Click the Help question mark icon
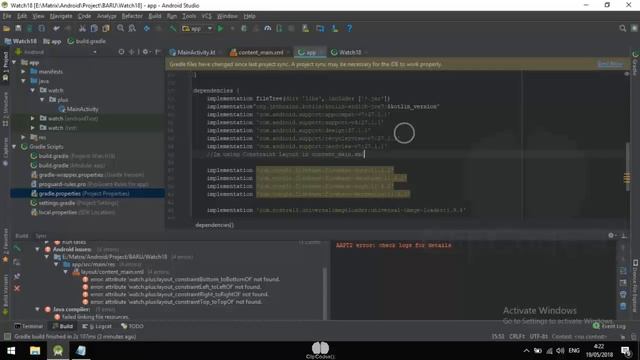 click(x=349, y=29)
